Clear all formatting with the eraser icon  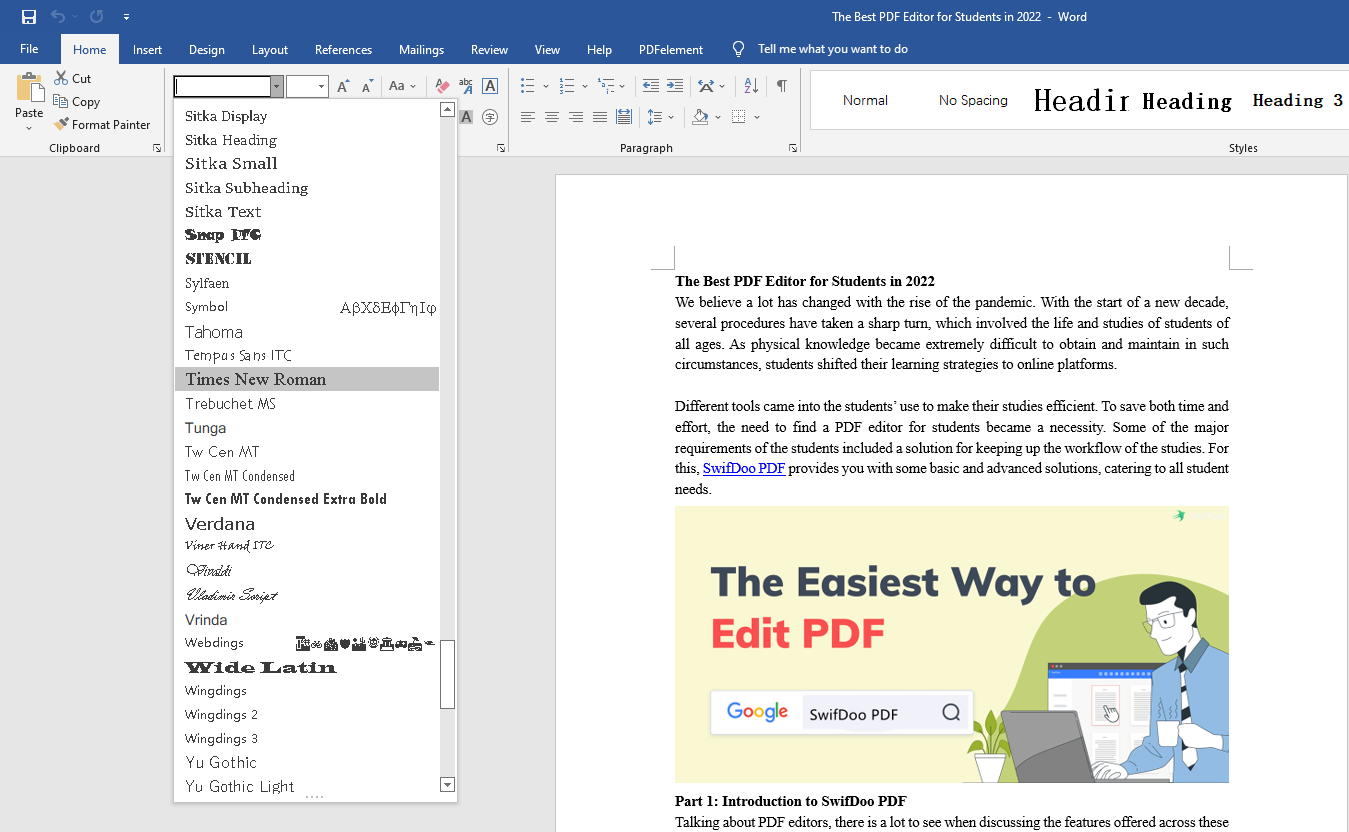coord(442,86)
